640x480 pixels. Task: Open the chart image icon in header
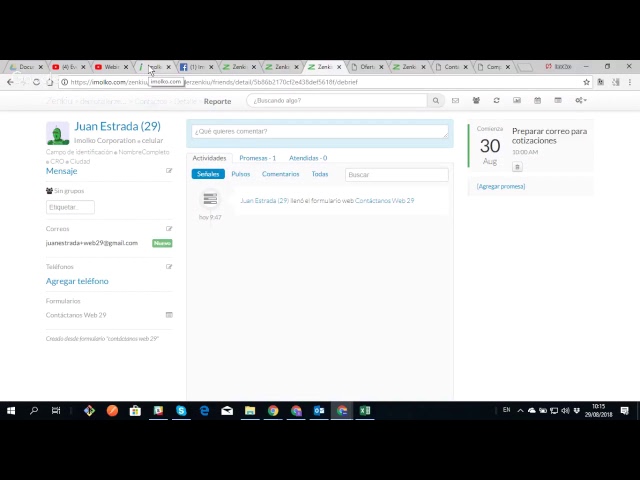click(x=517, y=100)
